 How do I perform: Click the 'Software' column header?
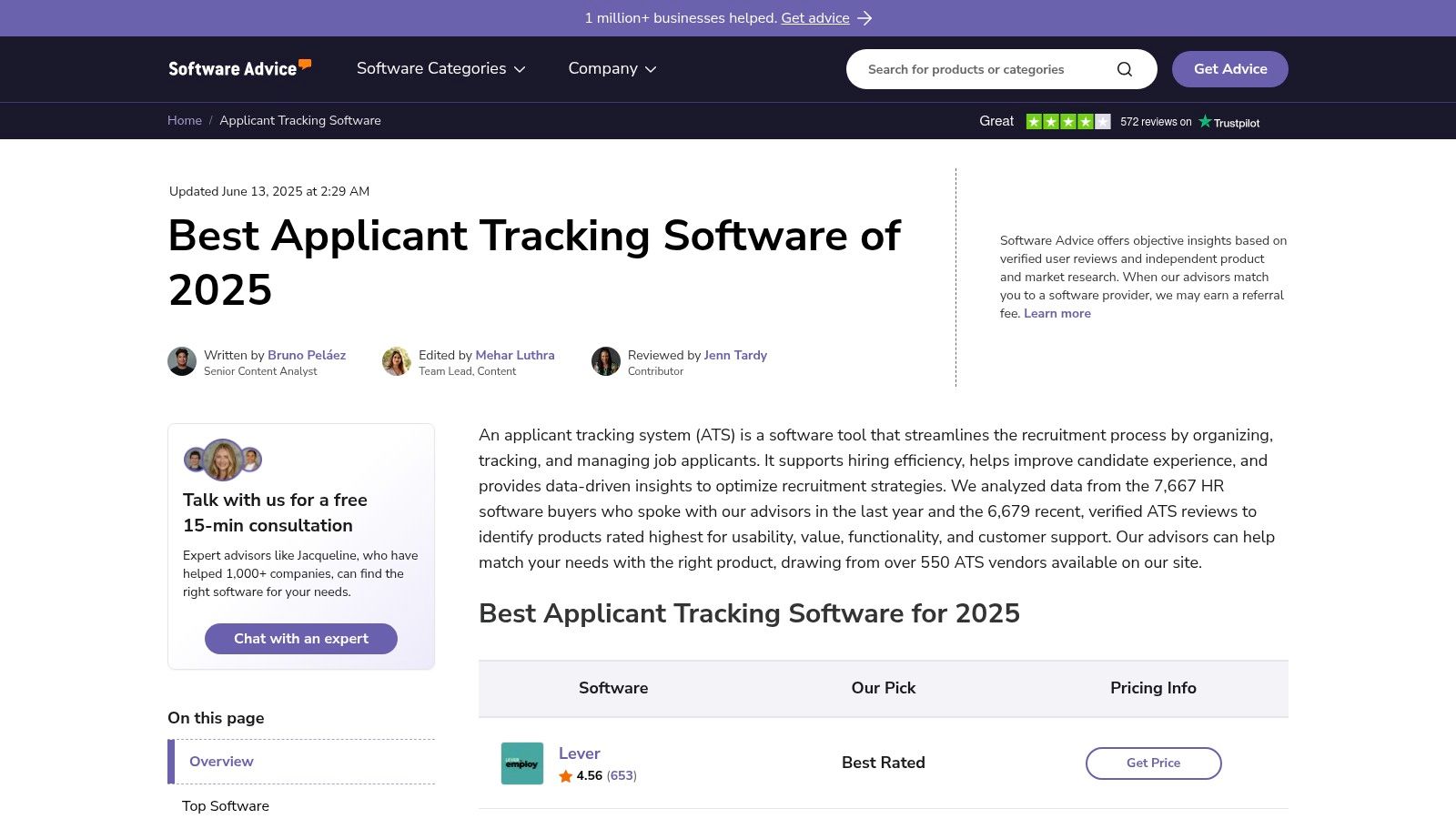[613, 688]
